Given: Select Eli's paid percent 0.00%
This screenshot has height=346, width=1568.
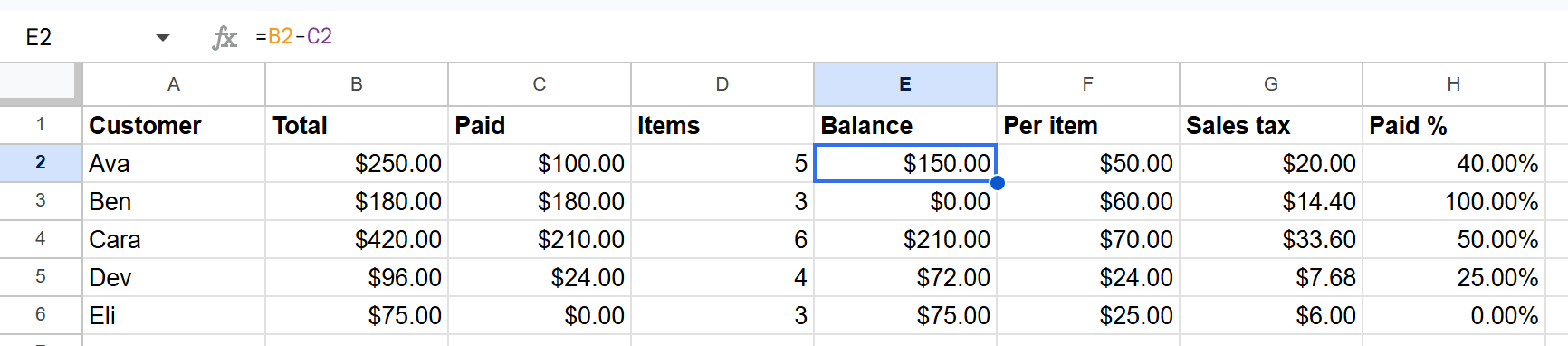Looking at the screenshot, I should [x=1454, y=315].
